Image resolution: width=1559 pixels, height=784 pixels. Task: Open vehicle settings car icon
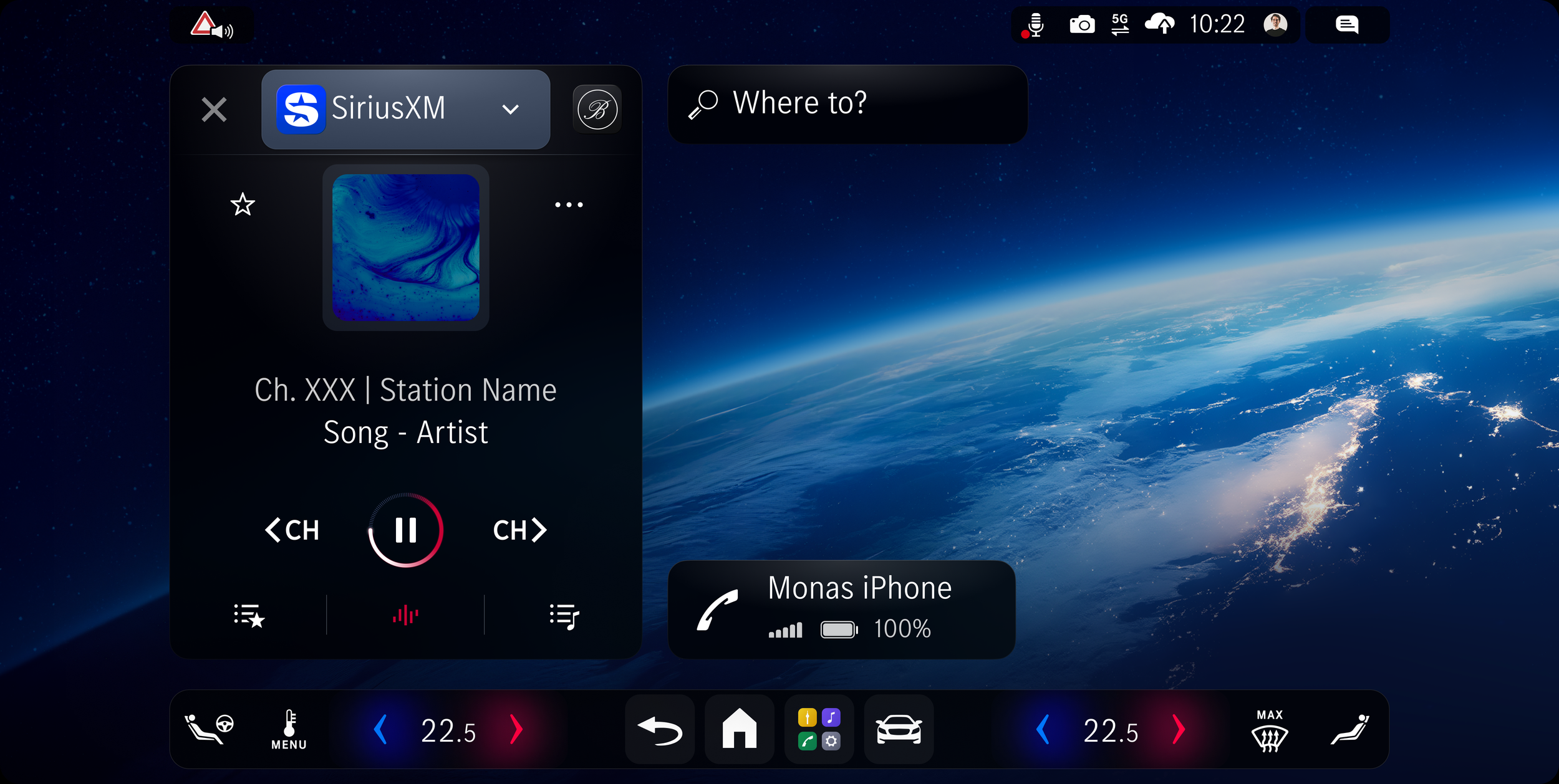(x=898, y=730)
